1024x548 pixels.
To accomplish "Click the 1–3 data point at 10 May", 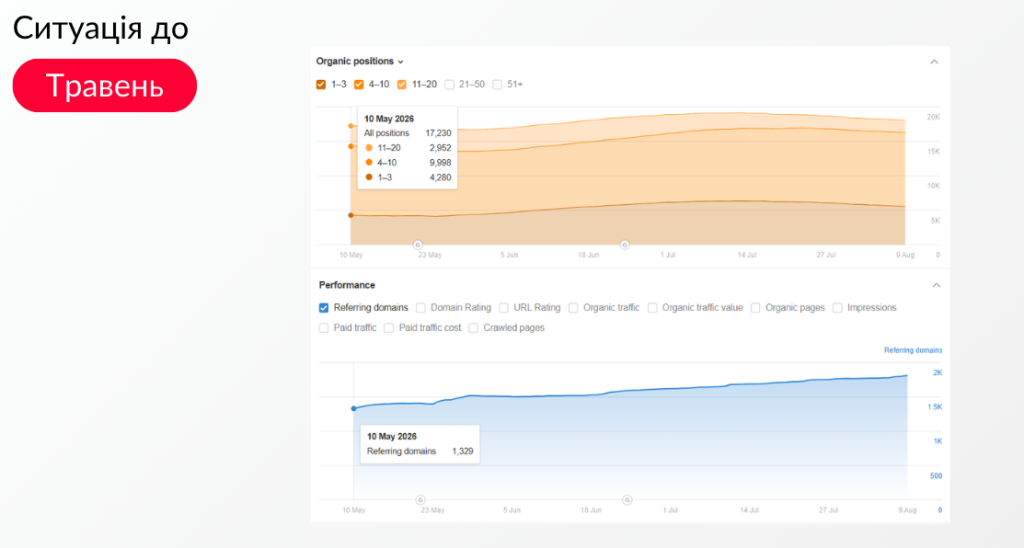I will point(351,215).
